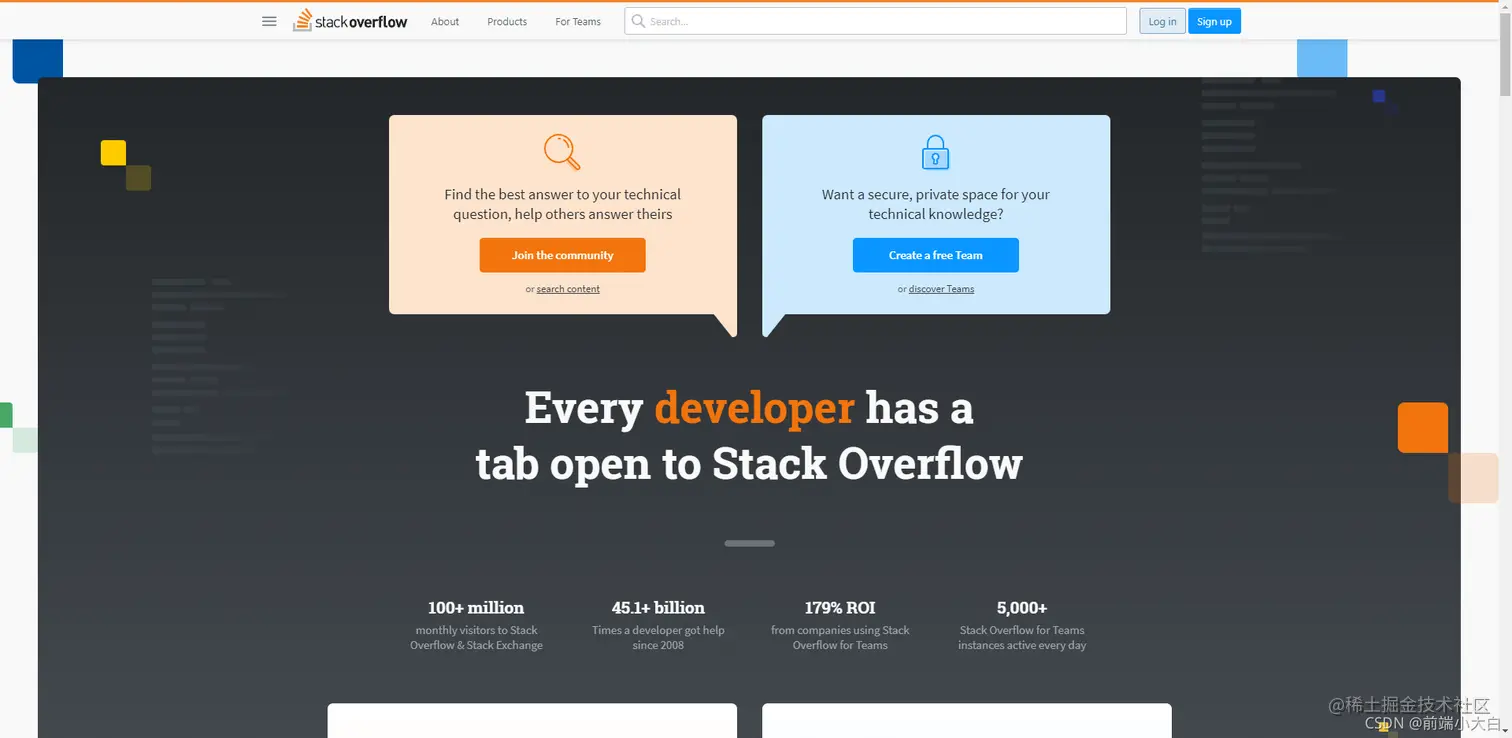Viewport: 1512px width, 738px height.
Task: Click the blue padlock illustration
Action: pyautogui.click(x=935, y=152)
